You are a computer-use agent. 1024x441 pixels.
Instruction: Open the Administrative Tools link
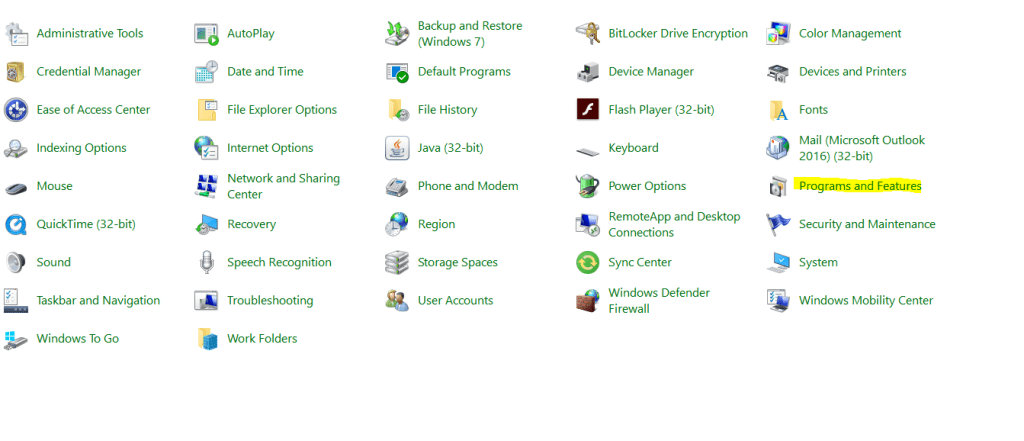(x=90, y=34)
